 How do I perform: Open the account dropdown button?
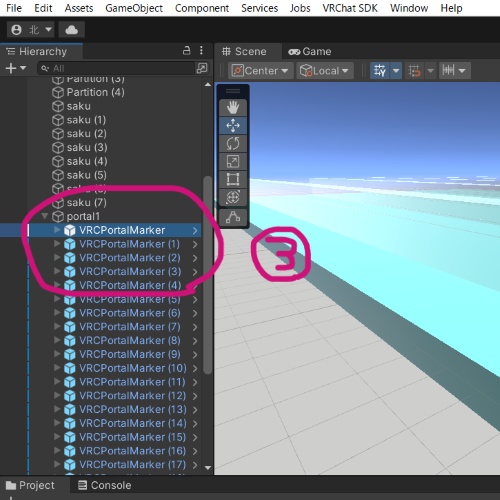pyautogui.click(x=31, y=30)
